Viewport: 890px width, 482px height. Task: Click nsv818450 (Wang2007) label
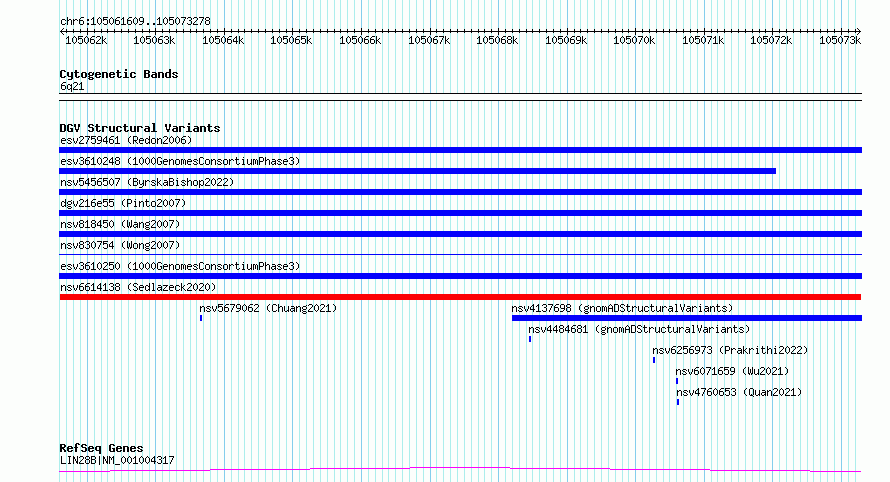coord(120,224)
